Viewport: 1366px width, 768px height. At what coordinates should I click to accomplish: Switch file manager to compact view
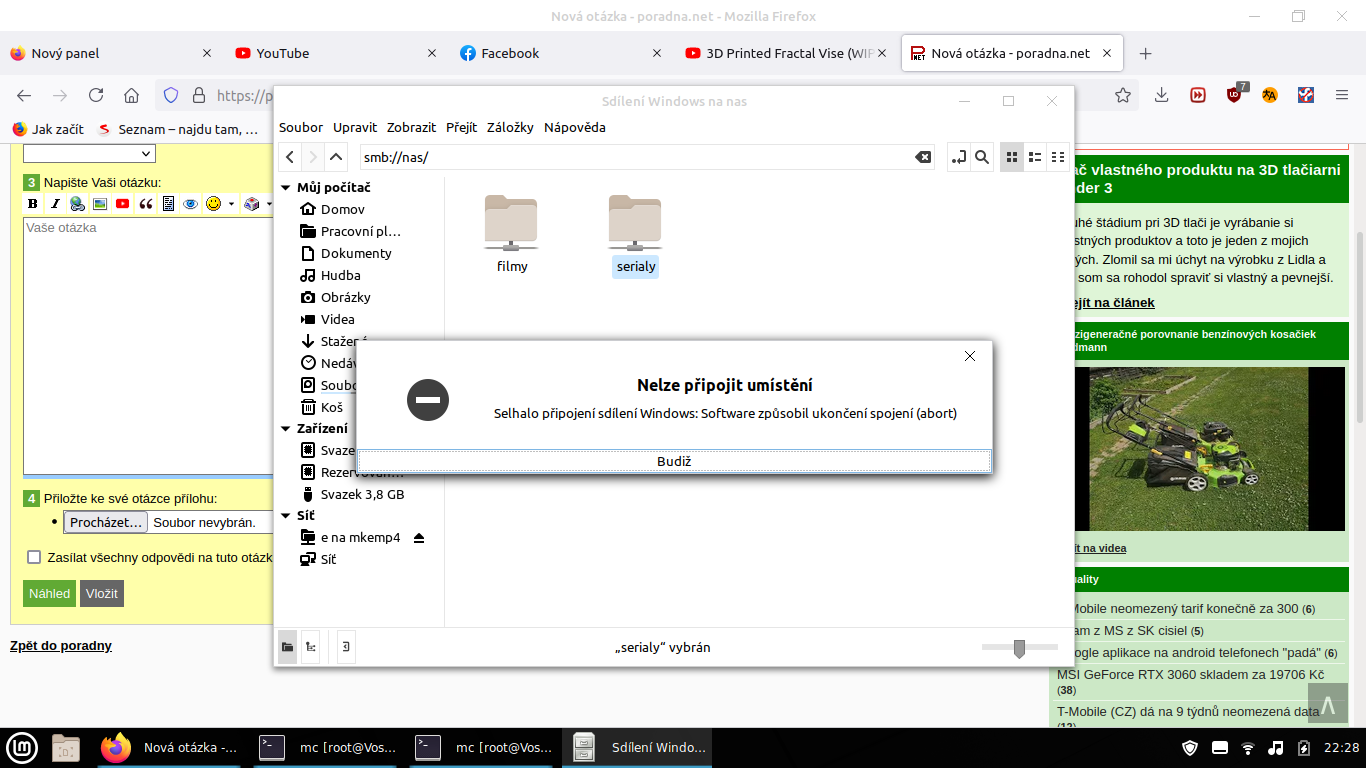[x=1058, y=157]
